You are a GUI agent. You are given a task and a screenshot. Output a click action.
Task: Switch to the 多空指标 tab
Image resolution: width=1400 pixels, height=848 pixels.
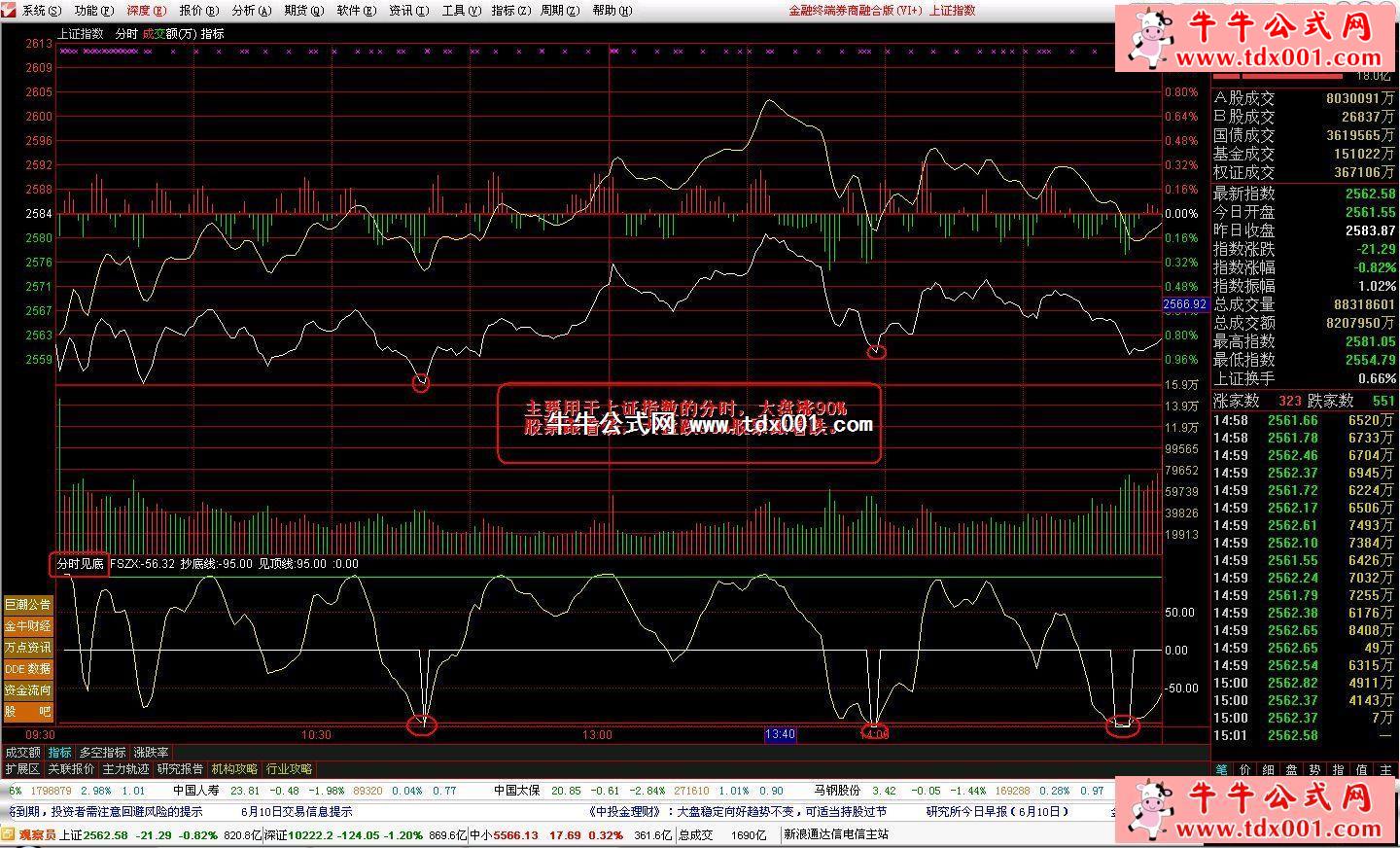coord(102,753)
